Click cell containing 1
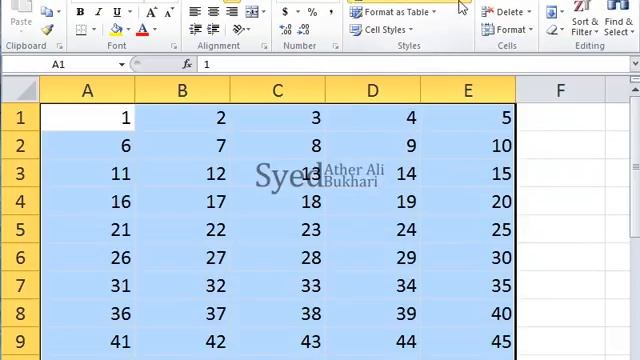 point(87,118)
